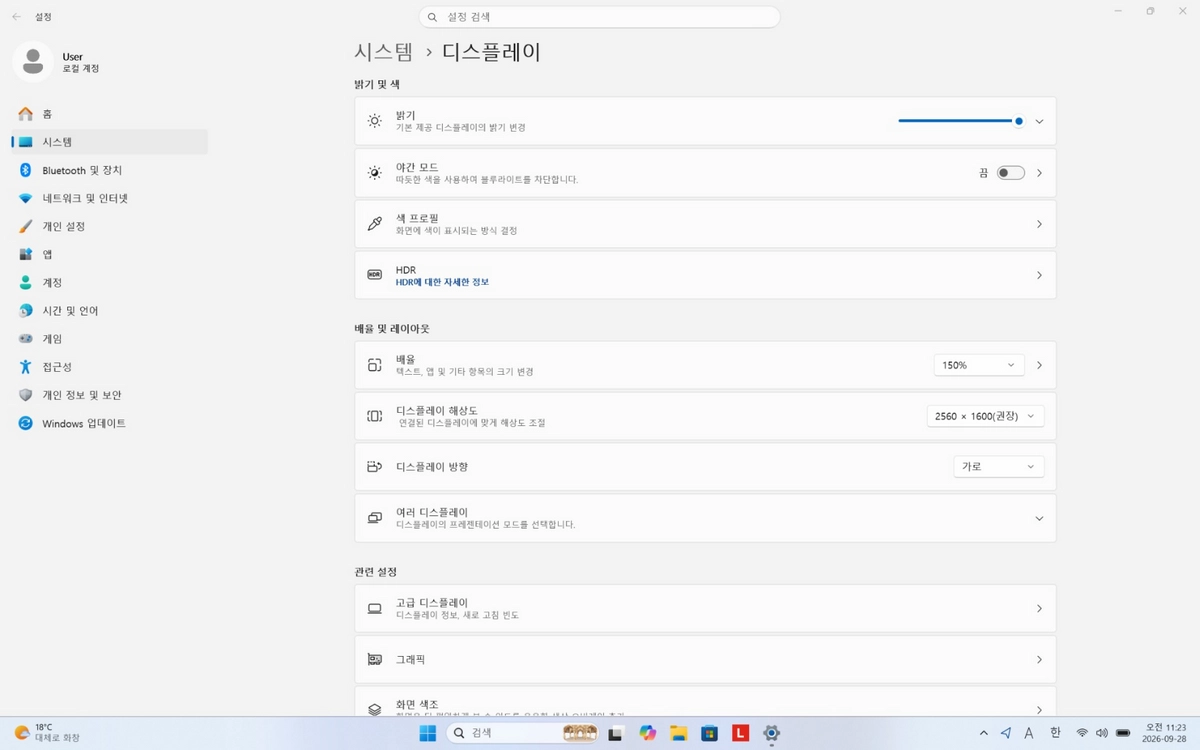This screenshot has height=750, width=1200.
Task: Toggle the 야간 모드 switch
Action: click(1011, 173)
